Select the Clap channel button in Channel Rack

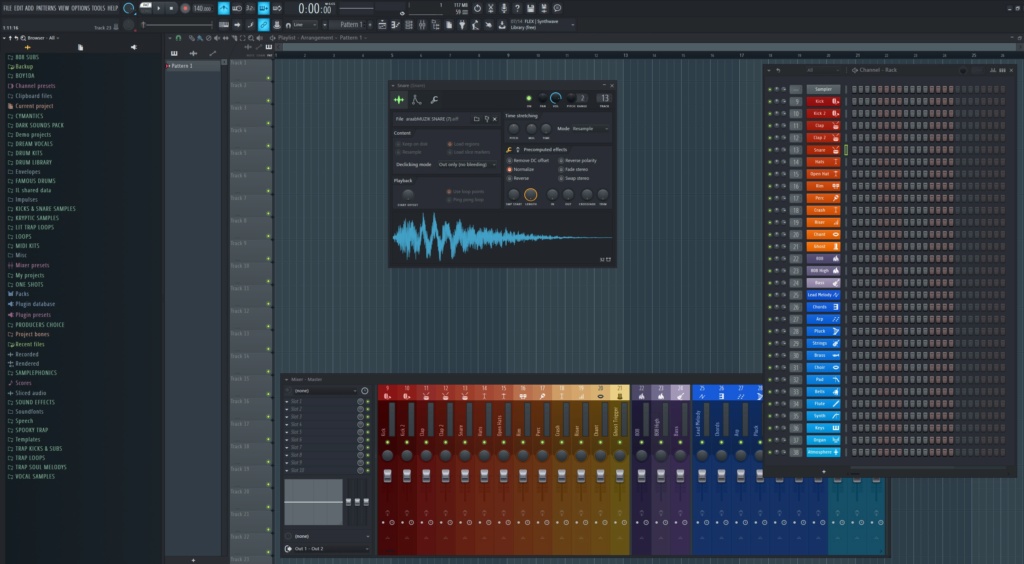pyautogui.click(x=823, y=125)
